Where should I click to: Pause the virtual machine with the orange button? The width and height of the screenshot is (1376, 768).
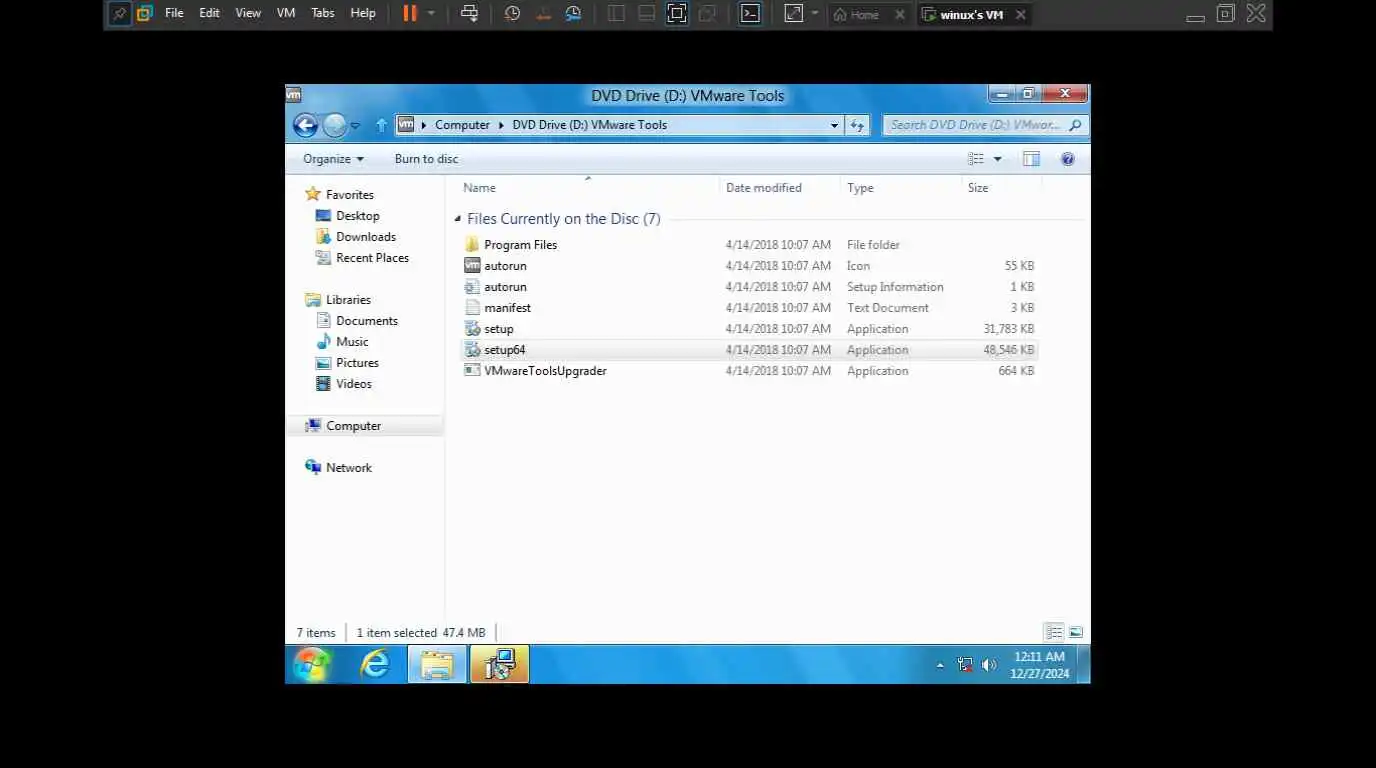pyautogui.click(x=410, y=14)
